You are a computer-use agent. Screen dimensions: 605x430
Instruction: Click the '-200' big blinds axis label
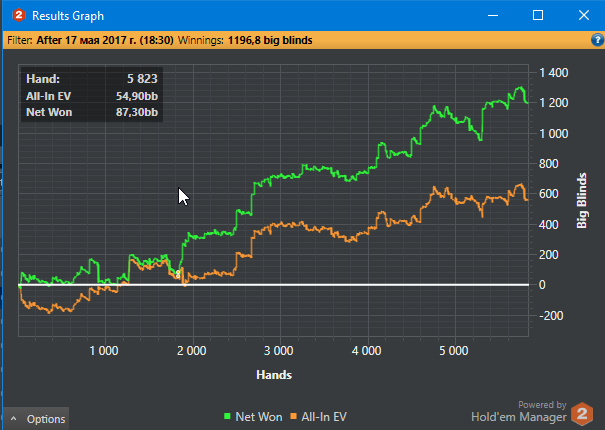[x=551, y=316]
